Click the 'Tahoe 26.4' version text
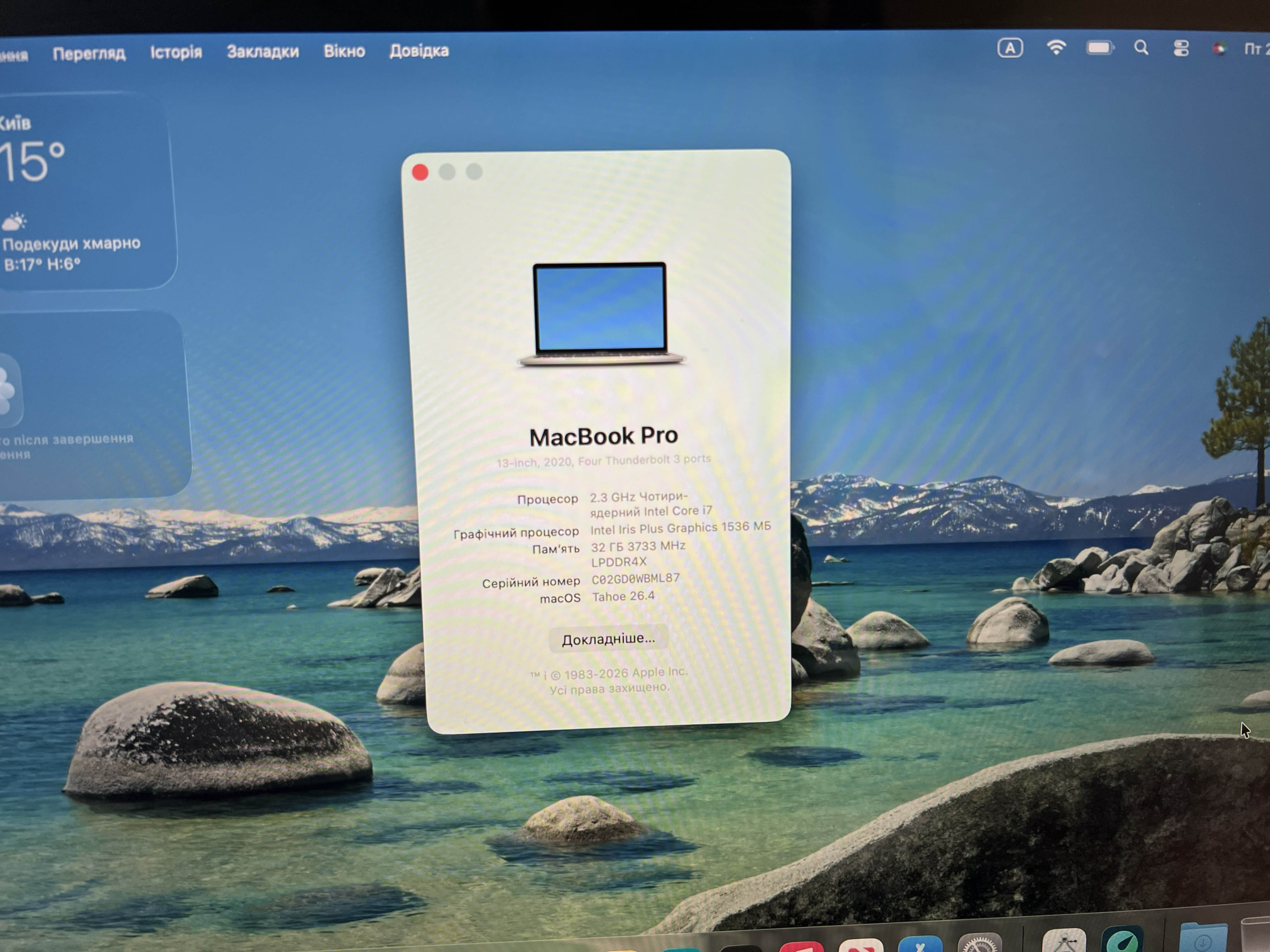 [x=624, y=597]
